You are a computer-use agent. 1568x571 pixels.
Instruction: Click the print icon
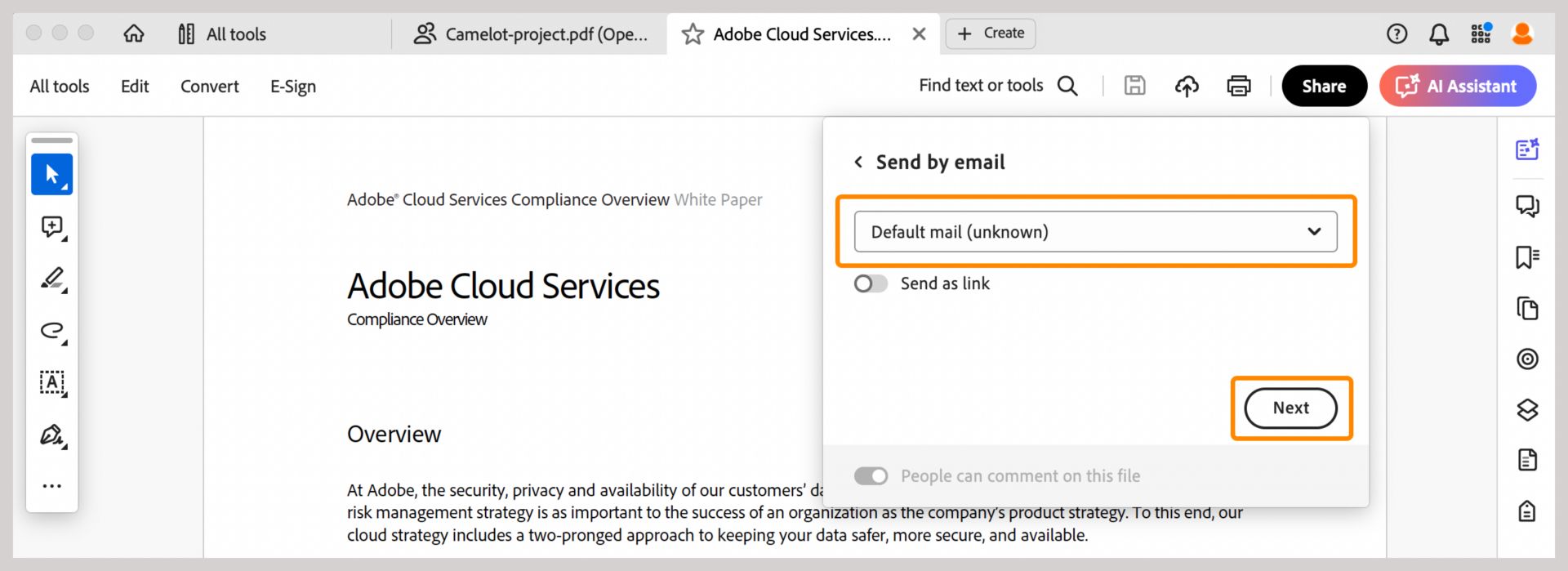[1238, 86]
